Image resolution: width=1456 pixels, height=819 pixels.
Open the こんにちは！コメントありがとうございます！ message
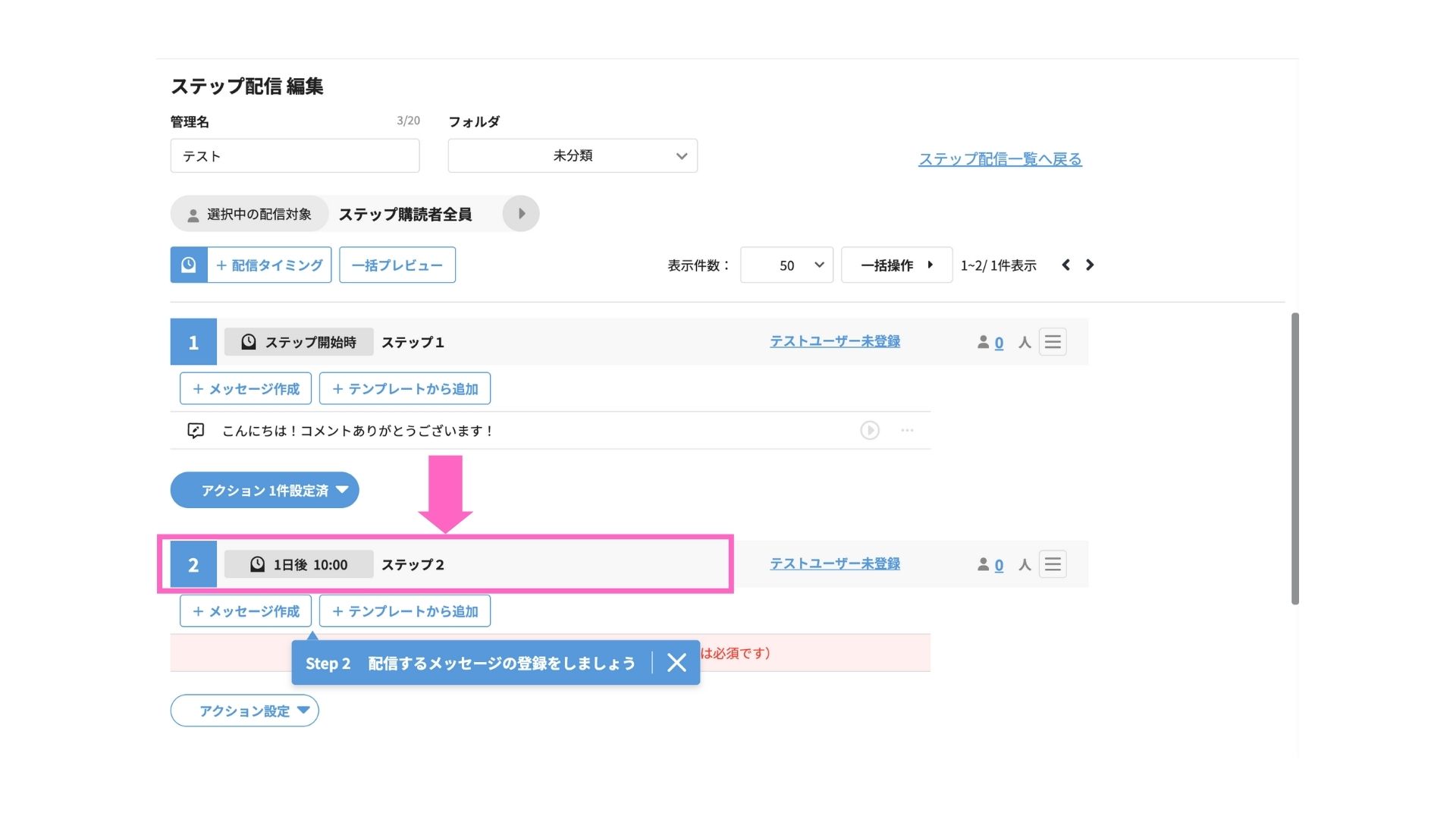pyautogui.click(x=358, y=431)
